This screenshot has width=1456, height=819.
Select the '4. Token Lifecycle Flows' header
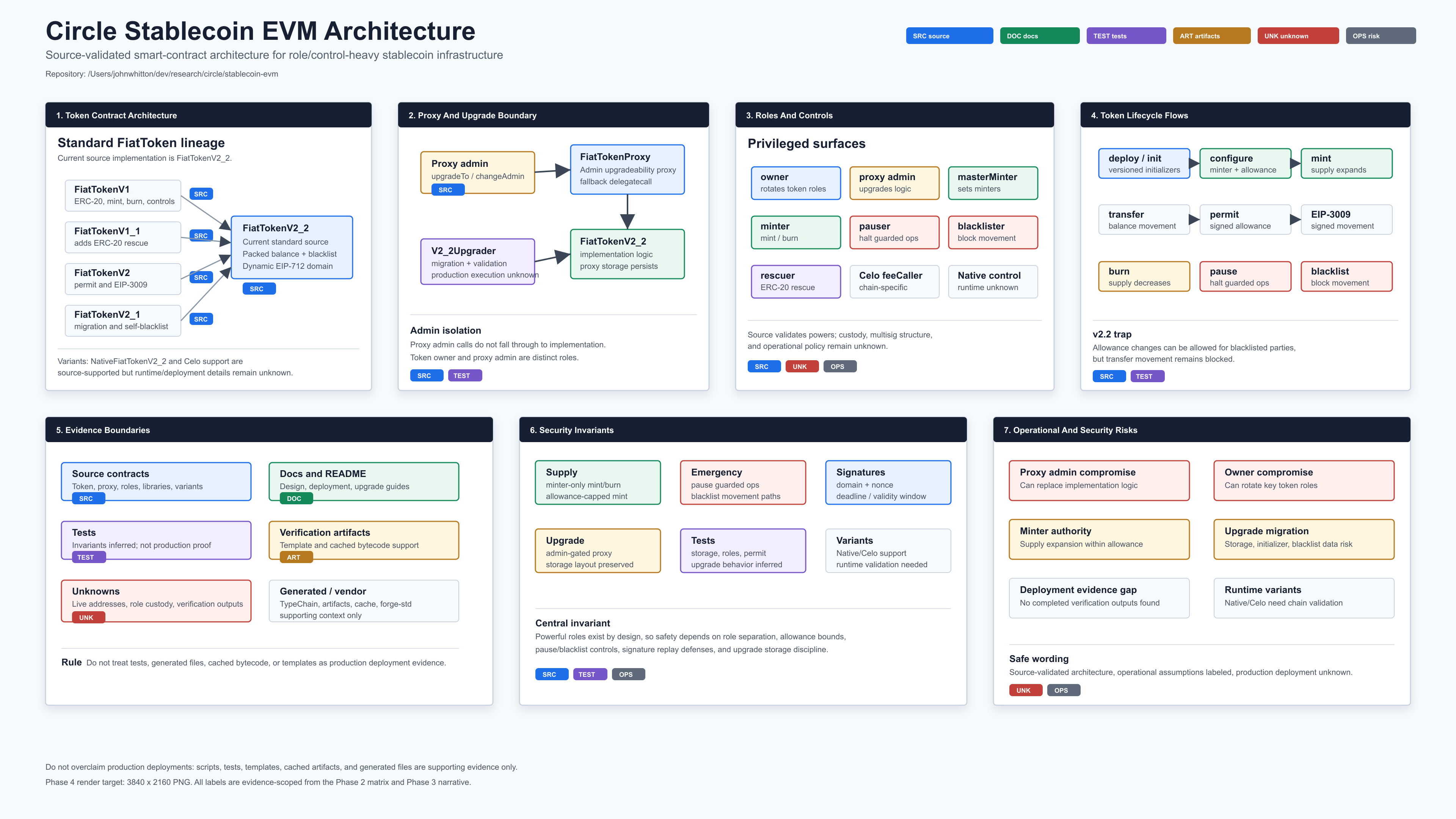coord(1245,115)
